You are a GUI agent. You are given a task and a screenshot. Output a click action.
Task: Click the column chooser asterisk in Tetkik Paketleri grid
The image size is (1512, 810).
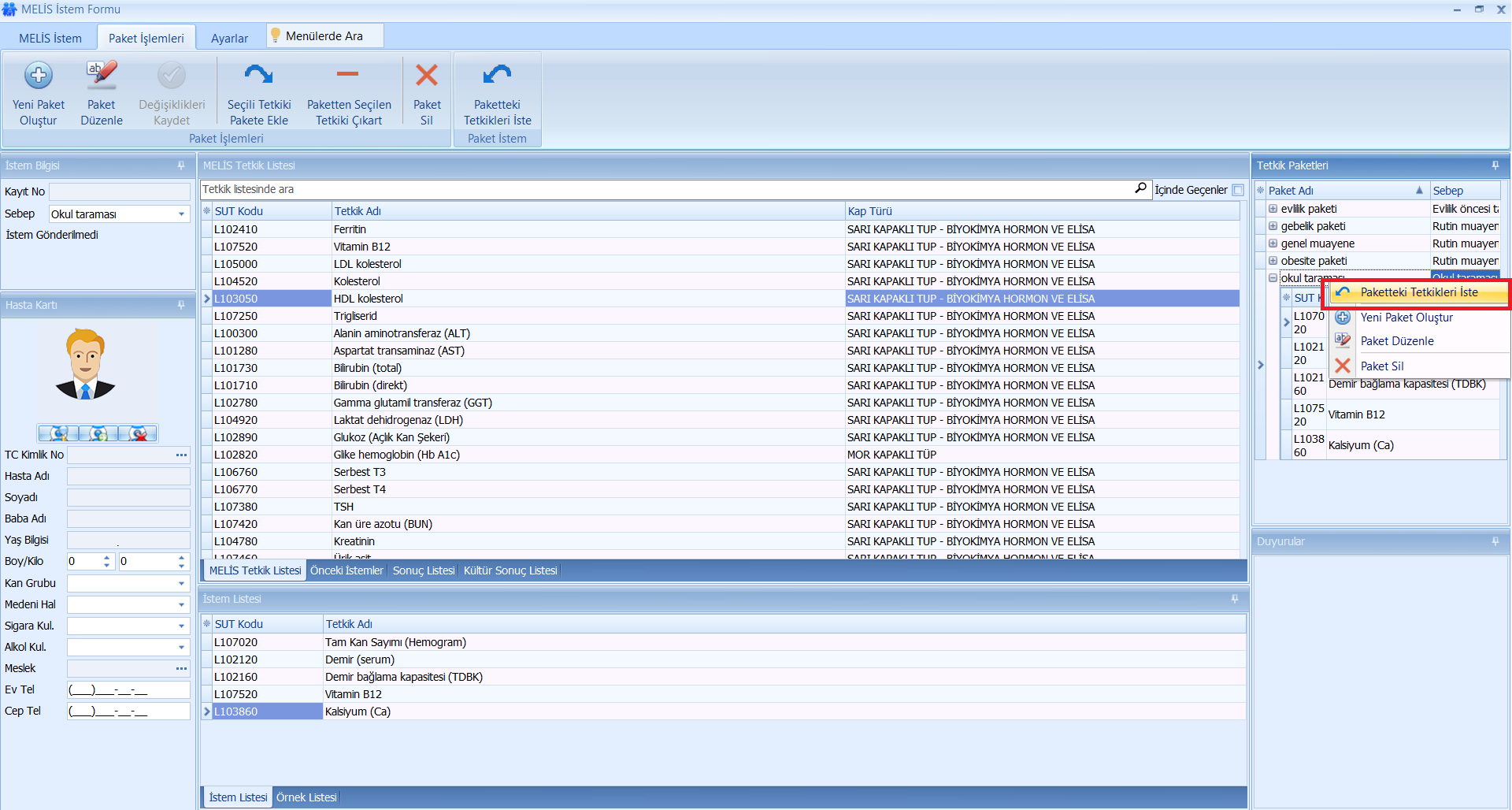point(1260,191)
